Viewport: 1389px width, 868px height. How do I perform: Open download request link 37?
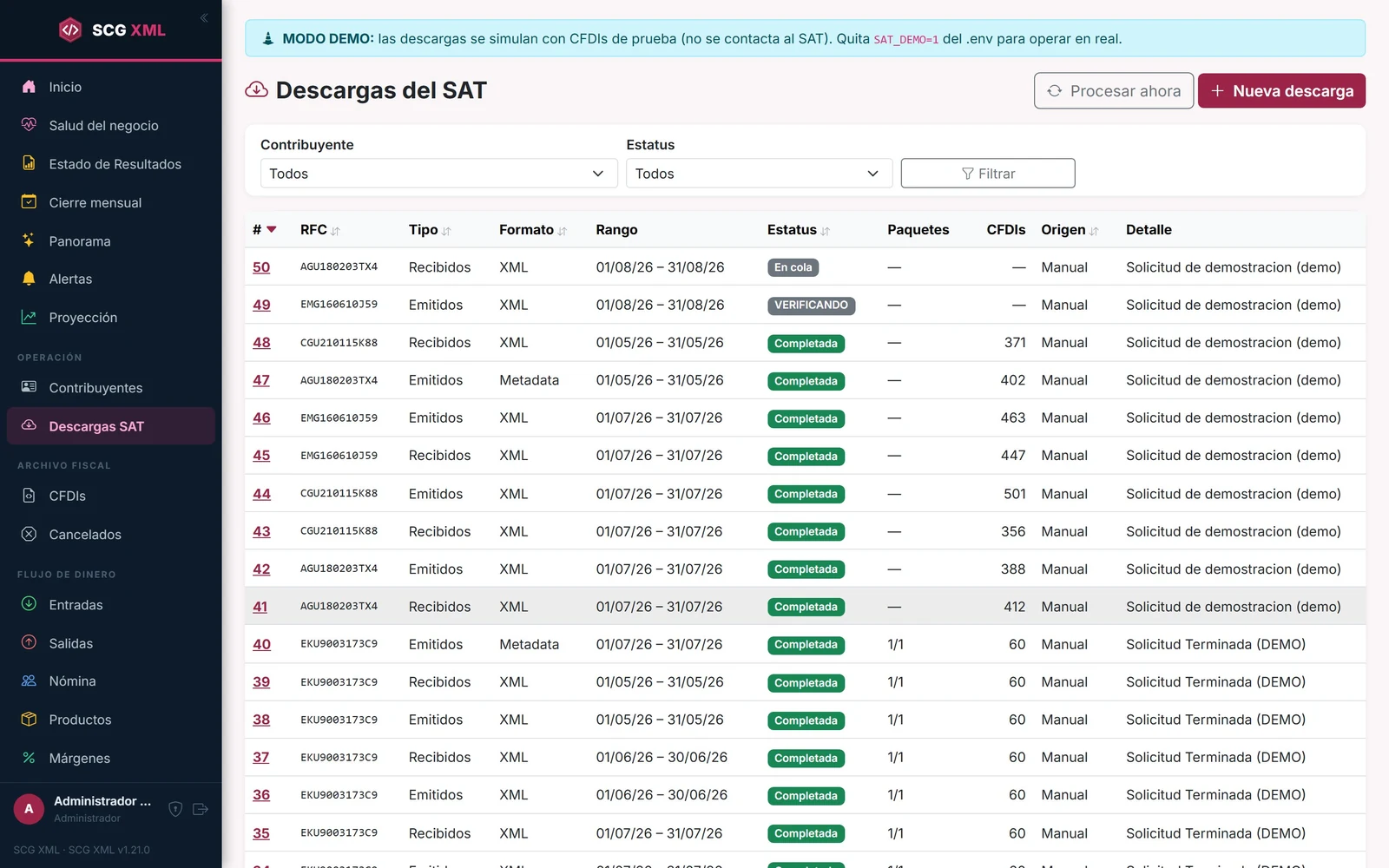261,757
